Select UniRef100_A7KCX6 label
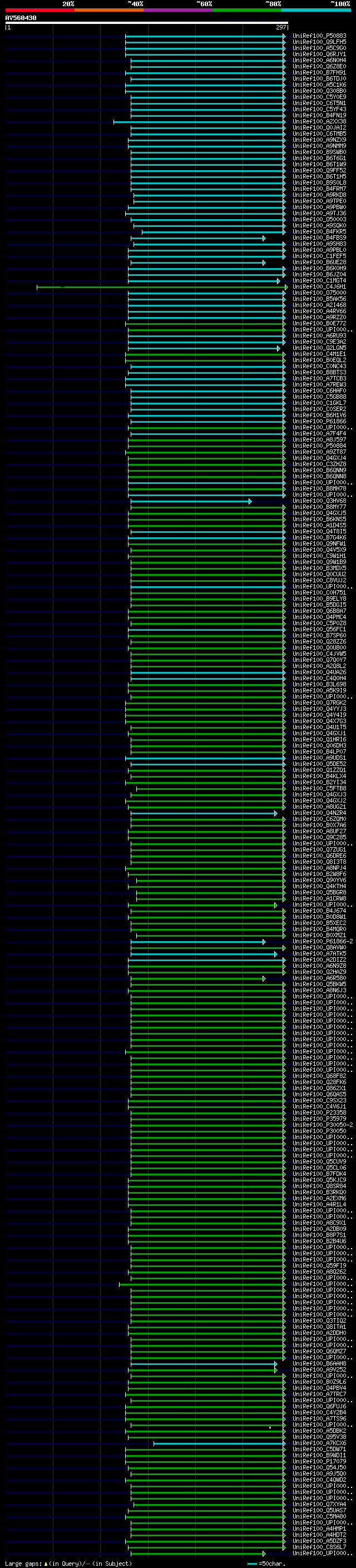Viewport: 356px width, 1568px height. pyautogui.click(x=319, y=1443)
